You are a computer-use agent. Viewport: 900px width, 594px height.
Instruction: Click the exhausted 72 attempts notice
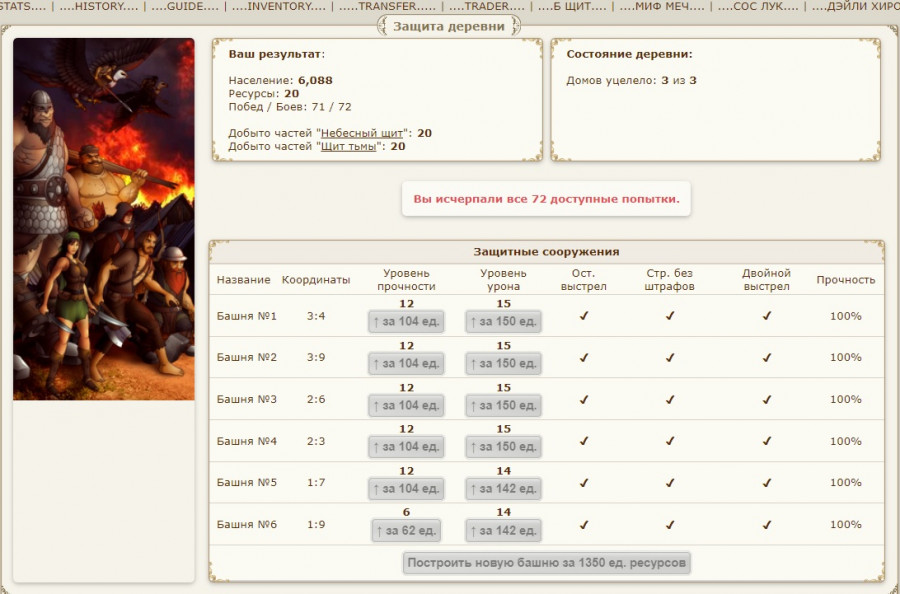tap(546, 199)
